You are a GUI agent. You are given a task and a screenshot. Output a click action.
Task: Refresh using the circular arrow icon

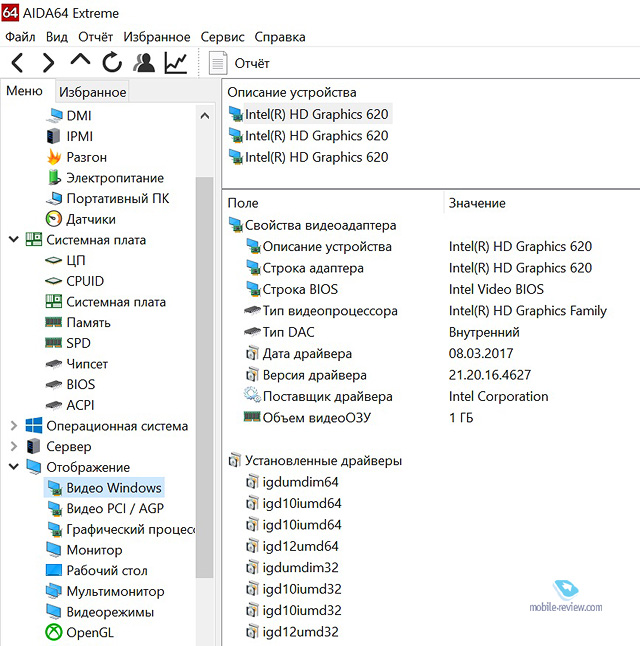tap(112, 63)
